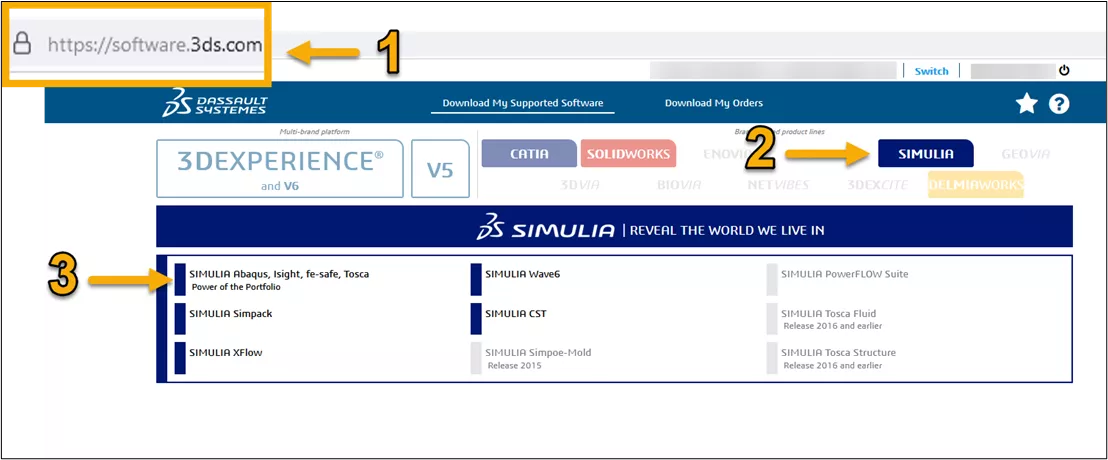Click the software.3ds.com URL field

pyautogui.click(x=155, y=46)
